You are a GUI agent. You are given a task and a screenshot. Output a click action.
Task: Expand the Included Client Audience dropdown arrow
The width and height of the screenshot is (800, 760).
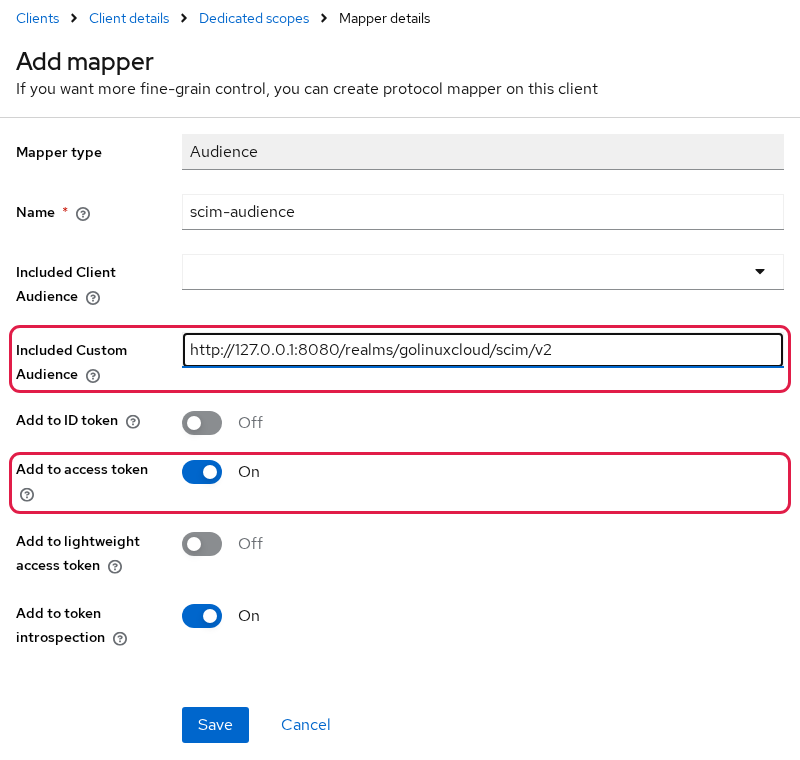[760, 272]
